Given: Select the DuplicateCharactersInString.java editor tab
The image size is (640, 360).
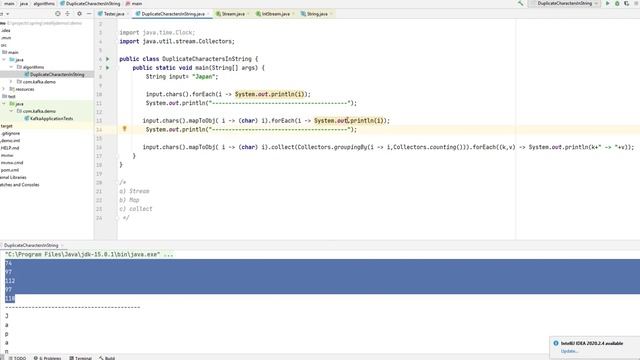Looking at the screenshot, I should point(173,14).
